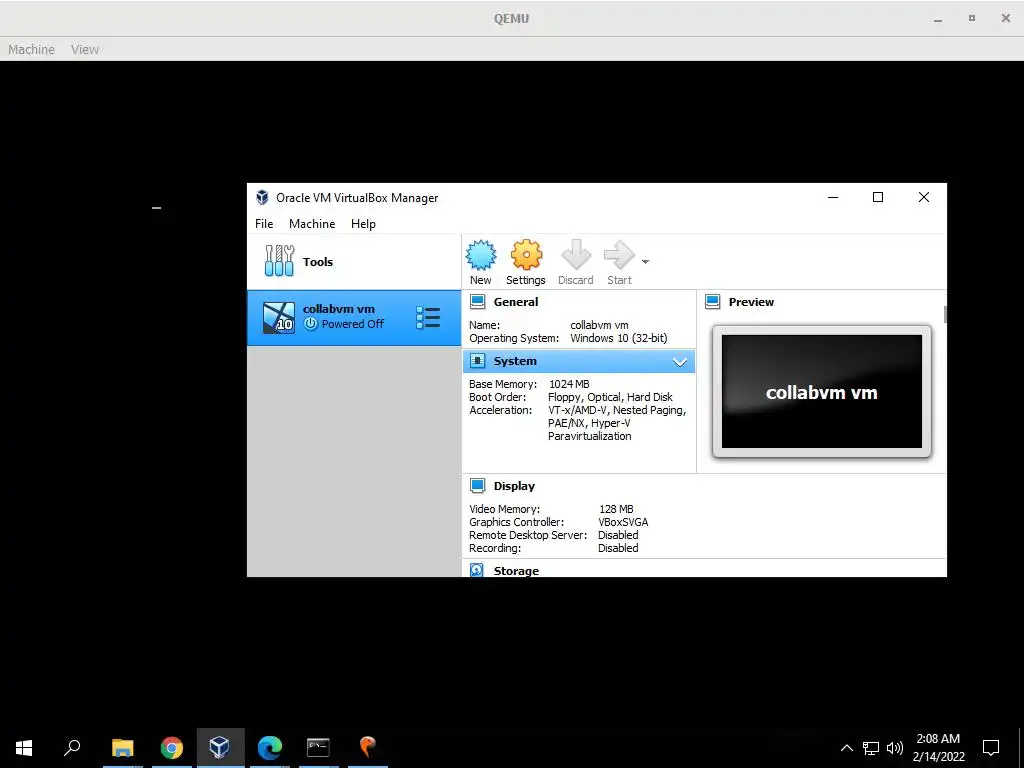The image size is (1024, 768).
Task: Click the network tray icon
Action: (871, 748)
